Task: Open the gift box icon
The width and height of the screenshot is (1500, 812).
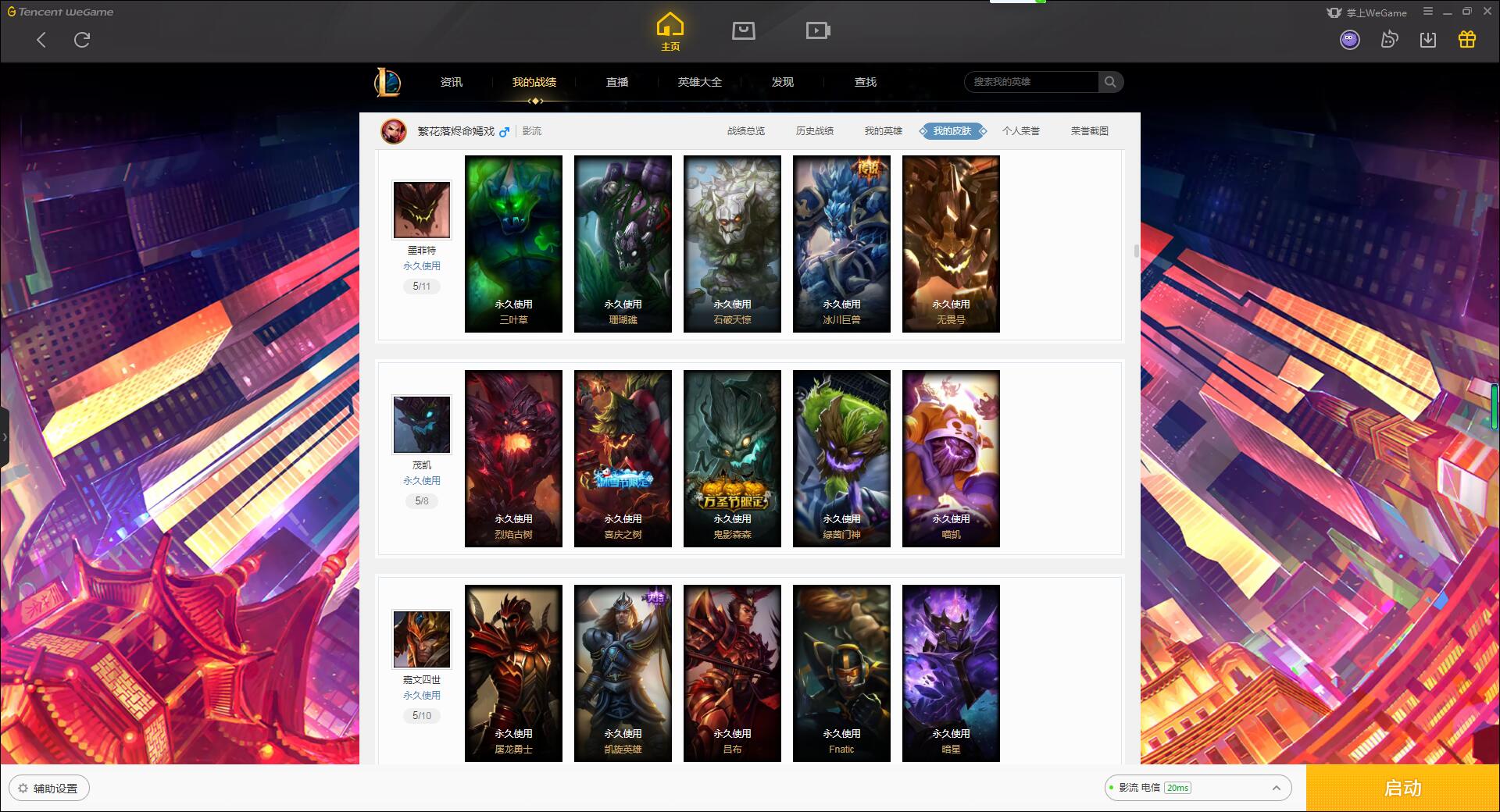Action: coord(1466,39)
